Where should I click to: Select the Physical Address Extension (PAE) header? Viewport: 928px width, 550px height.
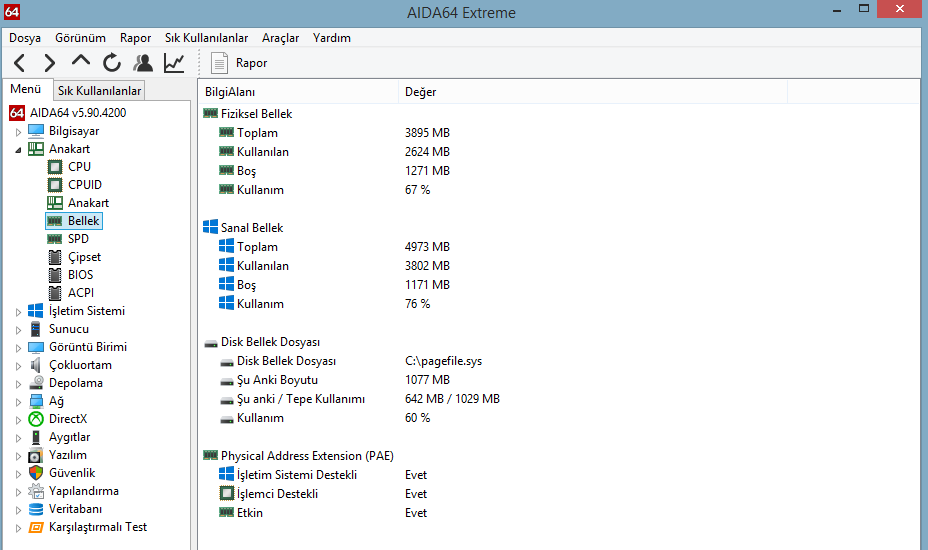tap(307, 456)
